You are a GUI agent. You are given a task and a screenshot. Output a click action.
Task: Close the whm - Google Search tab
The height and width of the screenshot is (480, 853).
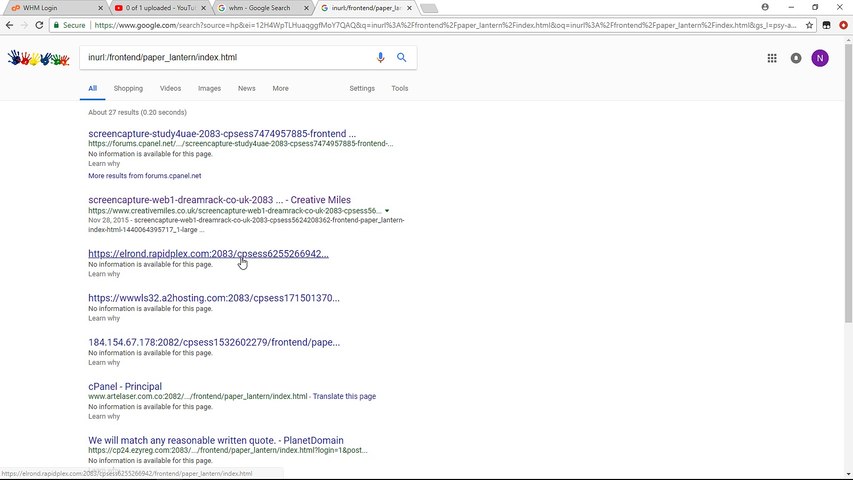[306, 8]
